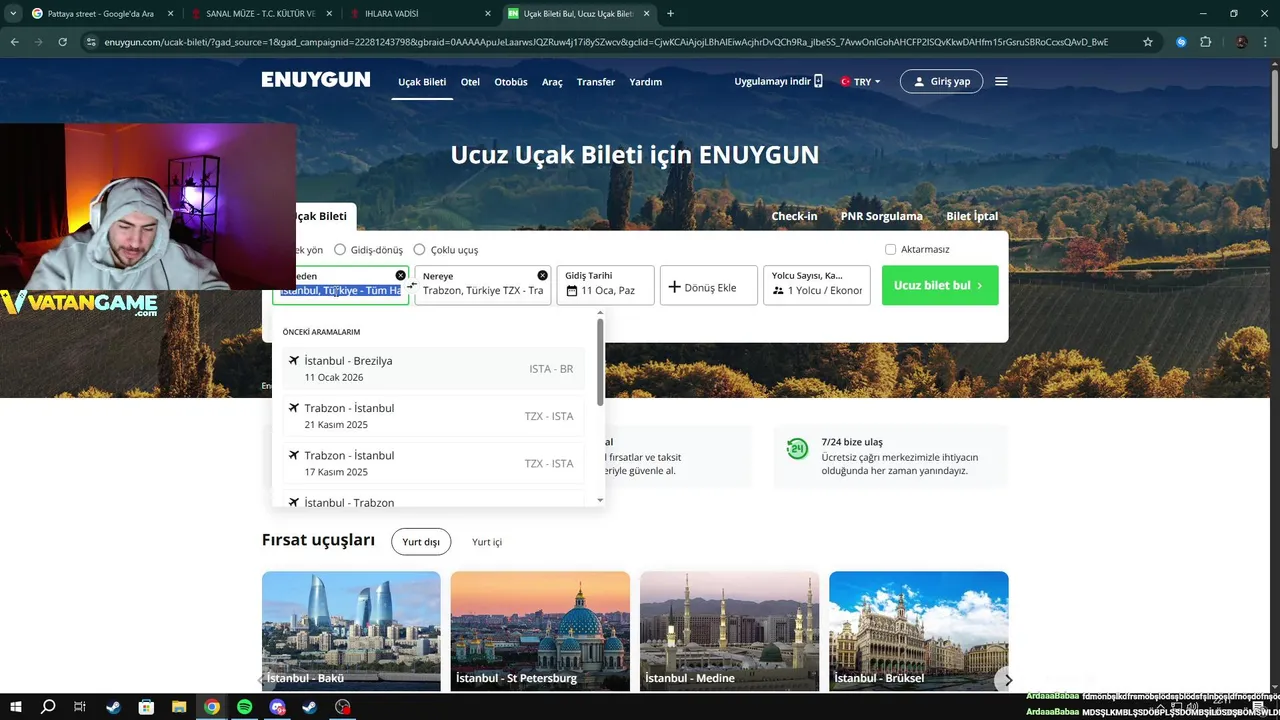Clear the Nereden field with X icon

(x=401, y=275)
